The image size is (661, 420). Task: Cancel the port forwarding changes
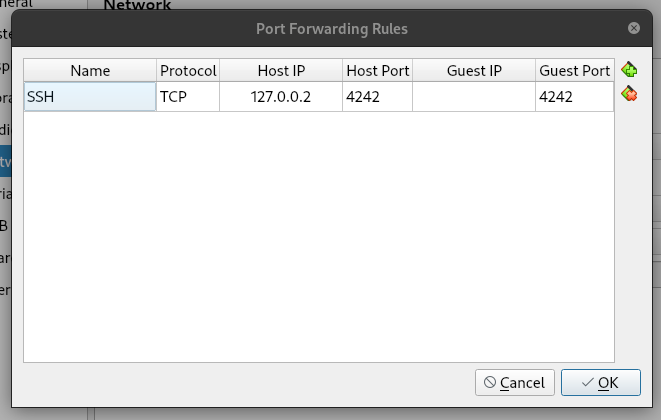[x=515, y=382]
